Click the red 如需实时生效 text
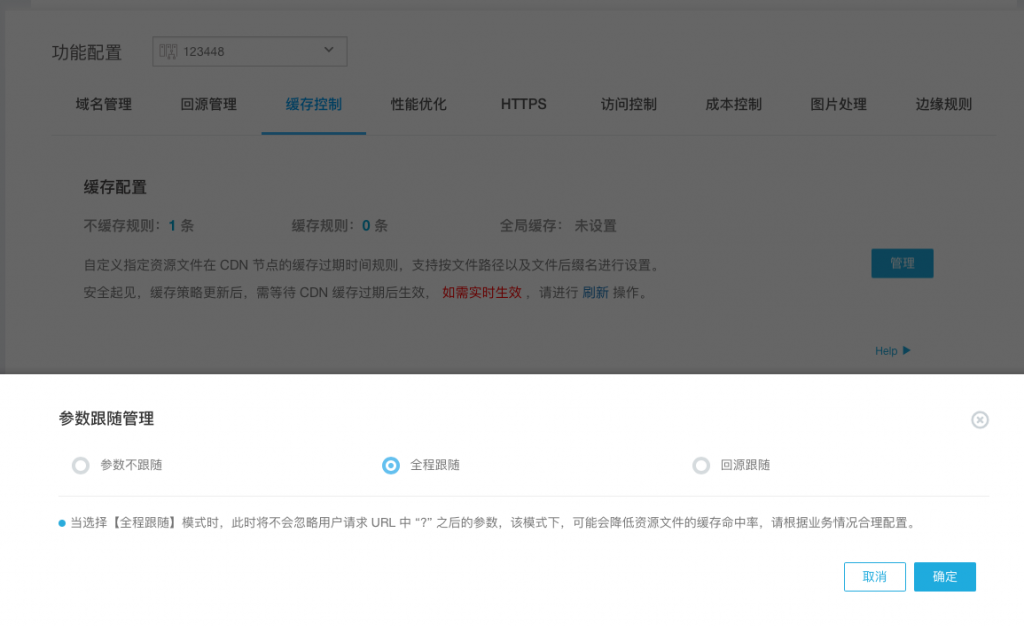Image resolution: width=1024 pixels, height=627 pixels. (482, 293)
